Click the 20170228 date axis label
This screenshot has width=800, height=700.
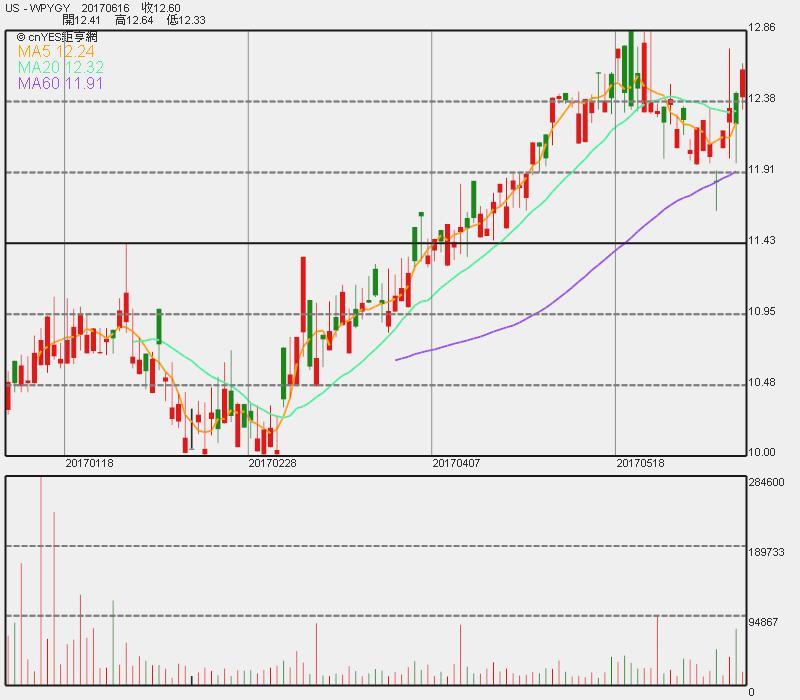click(x=272, y=463)
